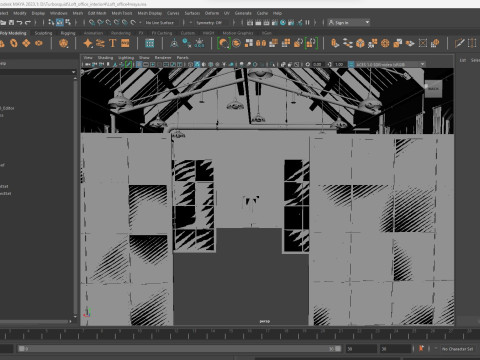Screen dimensions: 480x360
Task: Click the playback range slider bar
Action: (180, 349)
